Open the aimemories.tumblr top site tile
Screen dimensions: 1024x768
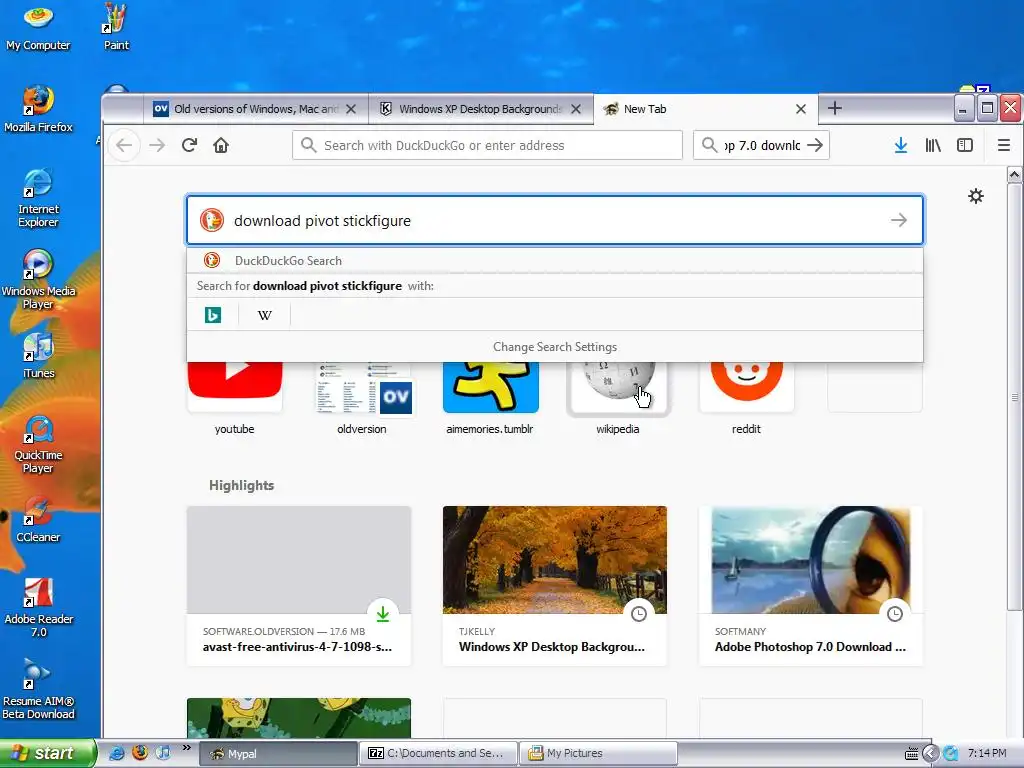point(490,398)
